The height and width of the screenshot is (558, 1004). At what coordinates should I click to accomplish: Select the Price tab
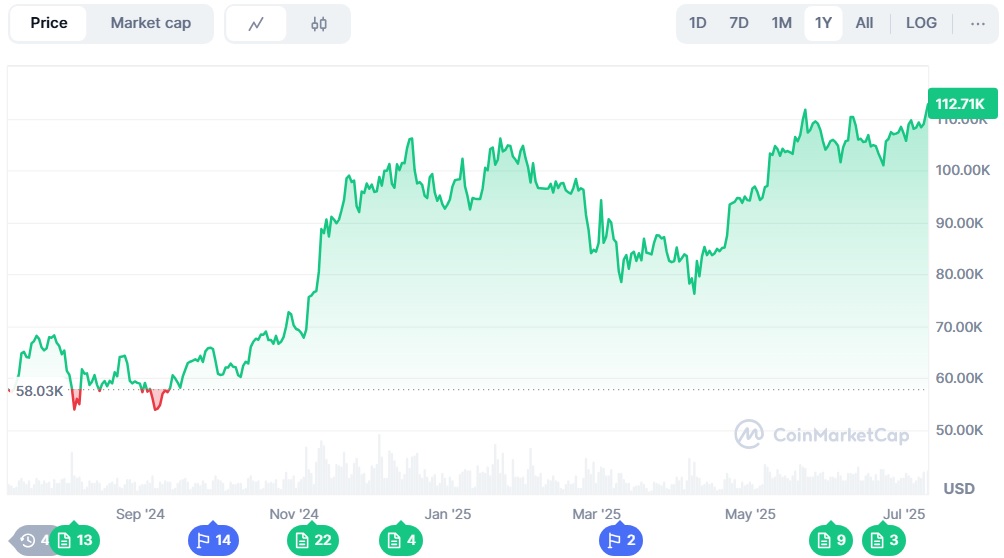click(x=49, y=23)
